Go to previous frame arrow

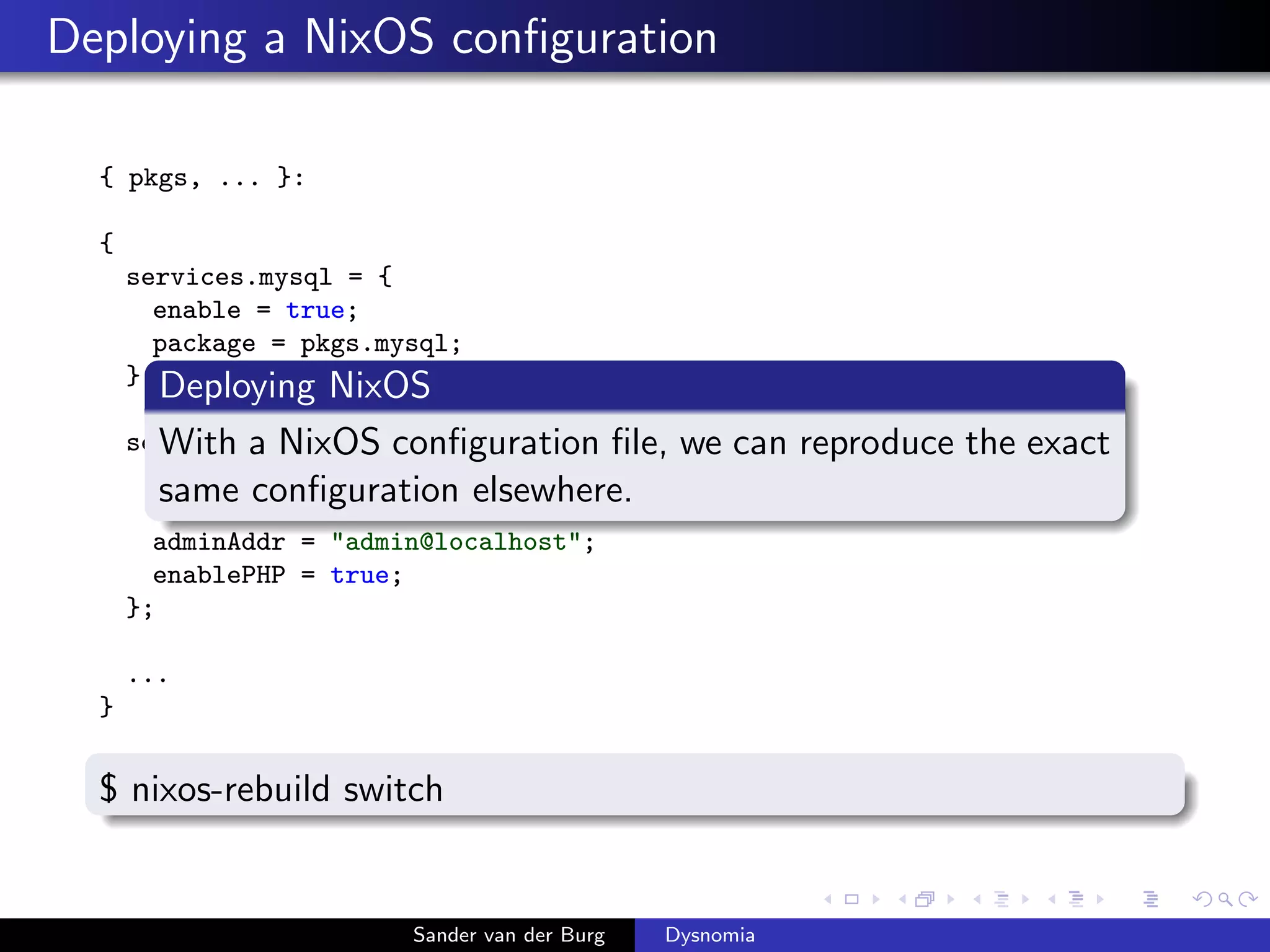click(902, 899)
